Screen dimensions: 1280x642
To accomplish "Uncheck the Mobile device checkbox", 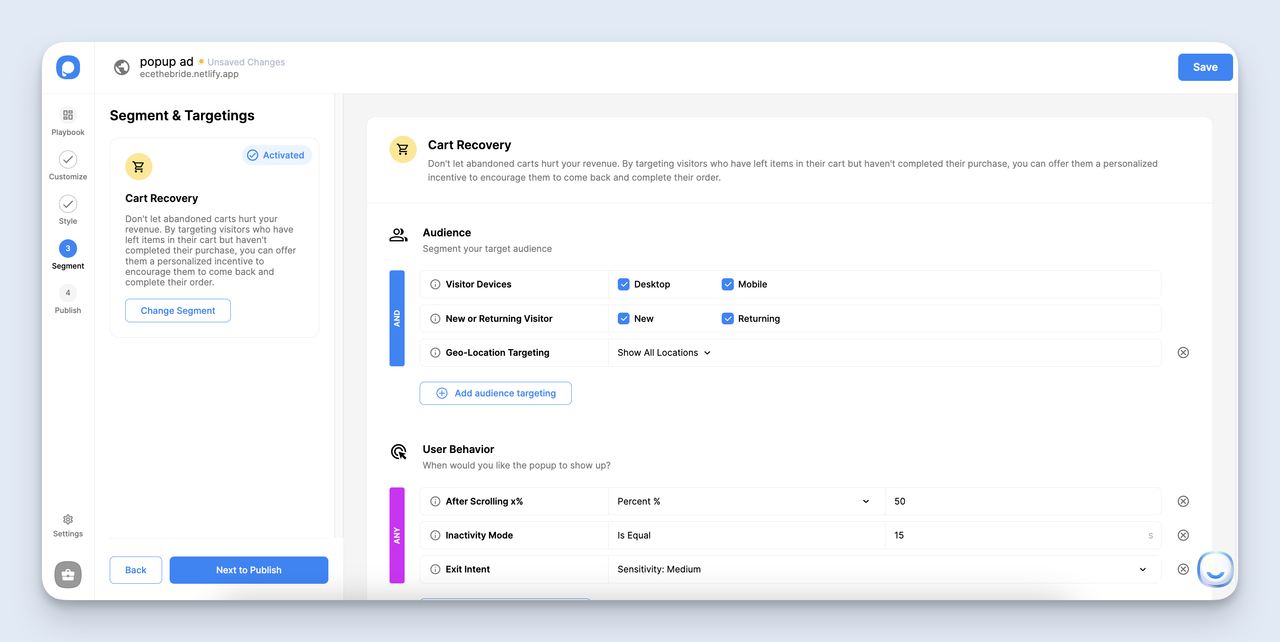I will tap(728, 285).
